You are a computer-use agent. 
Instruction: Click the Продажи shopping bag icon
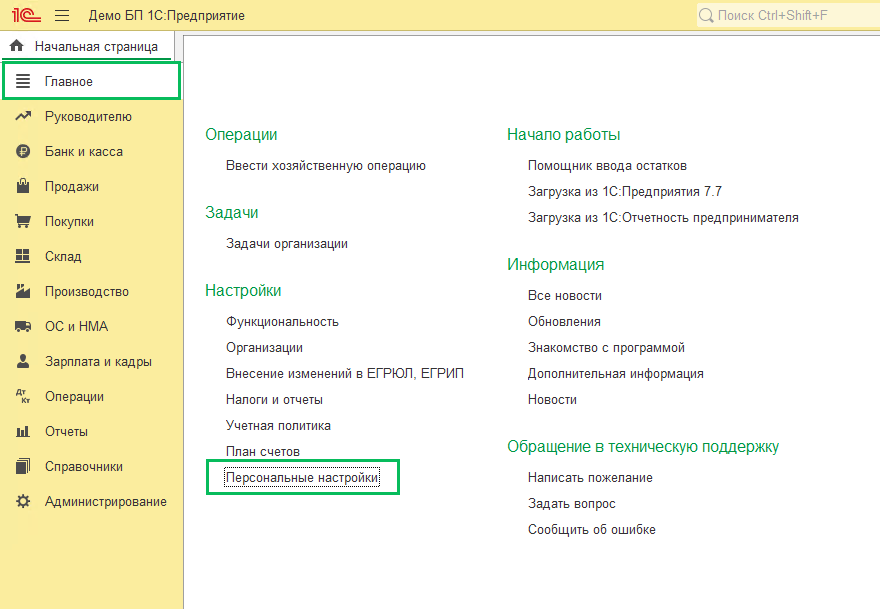[23, 186]
